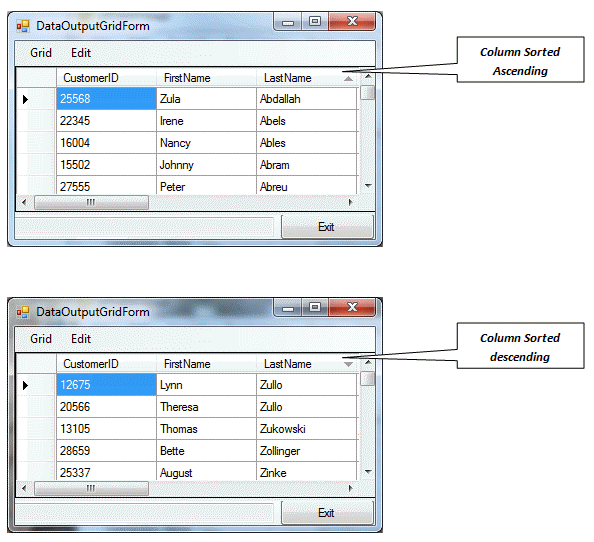Image resolution: width=594 pixels, height=542 pixels.
Task: Click horizontal scroll right arrow in bottom grid
Action: [x=350, y=488]
